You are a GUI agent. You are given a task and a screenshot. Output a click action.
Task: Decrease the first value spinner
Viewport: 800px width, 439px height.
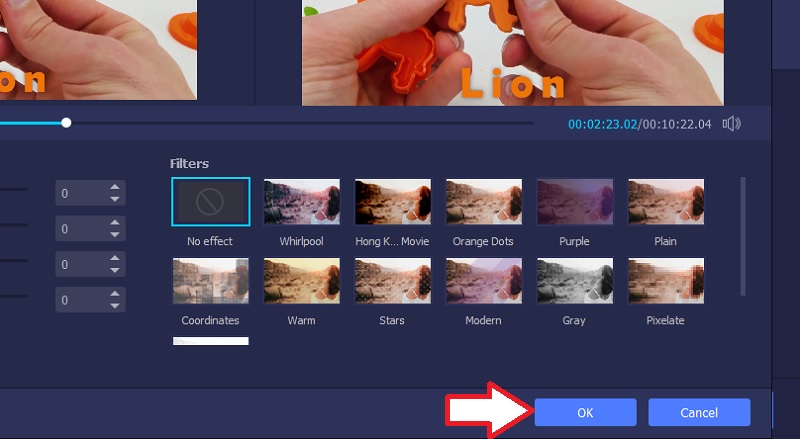(115, 199)
